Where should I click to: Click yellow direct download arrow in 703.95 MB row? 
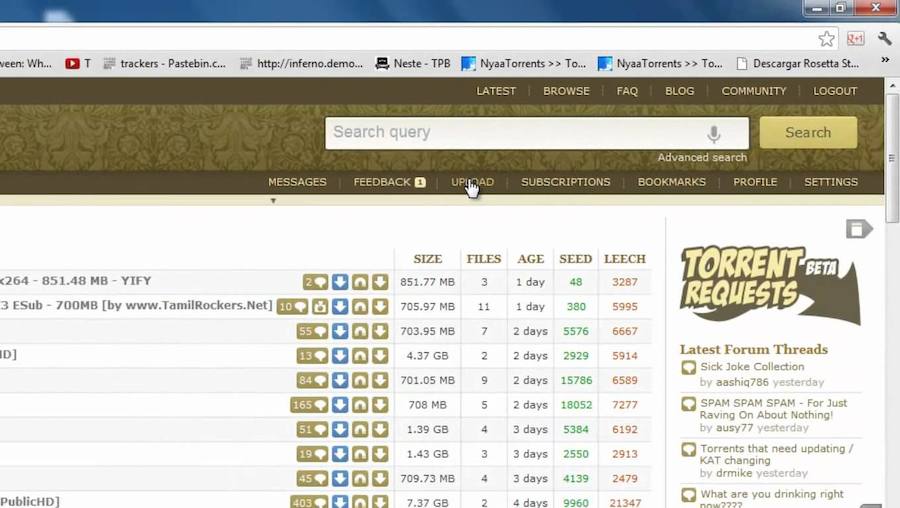[380, 331]
